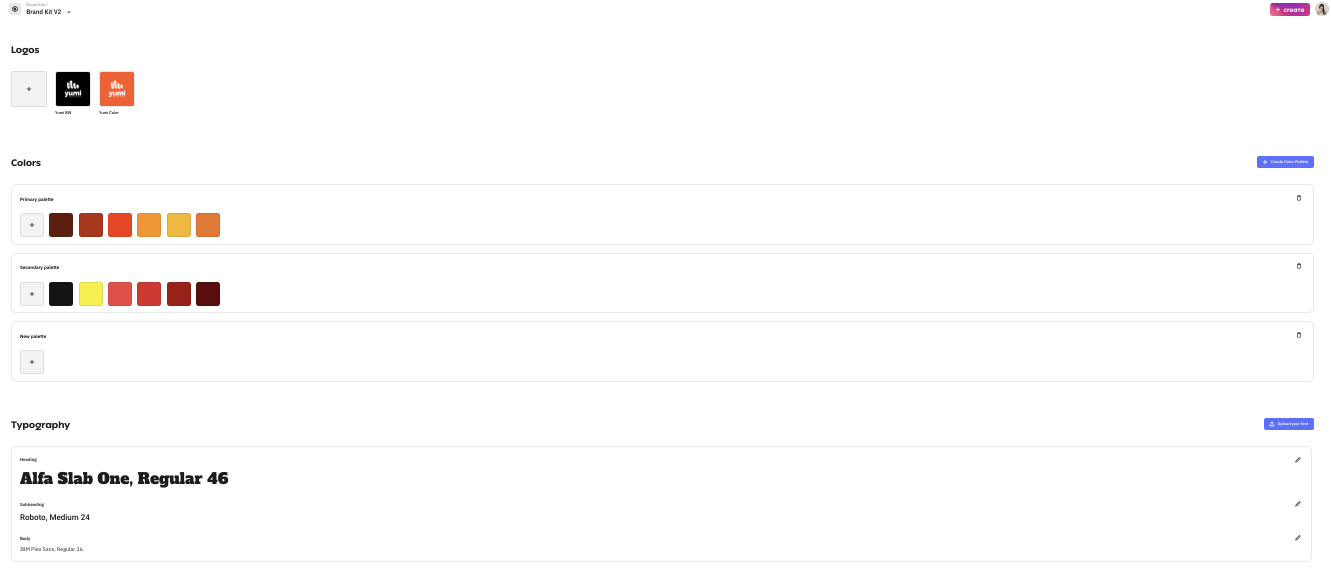Click the Create Color Palette button
1331x572 pixels.
[x=1285, y=161]
